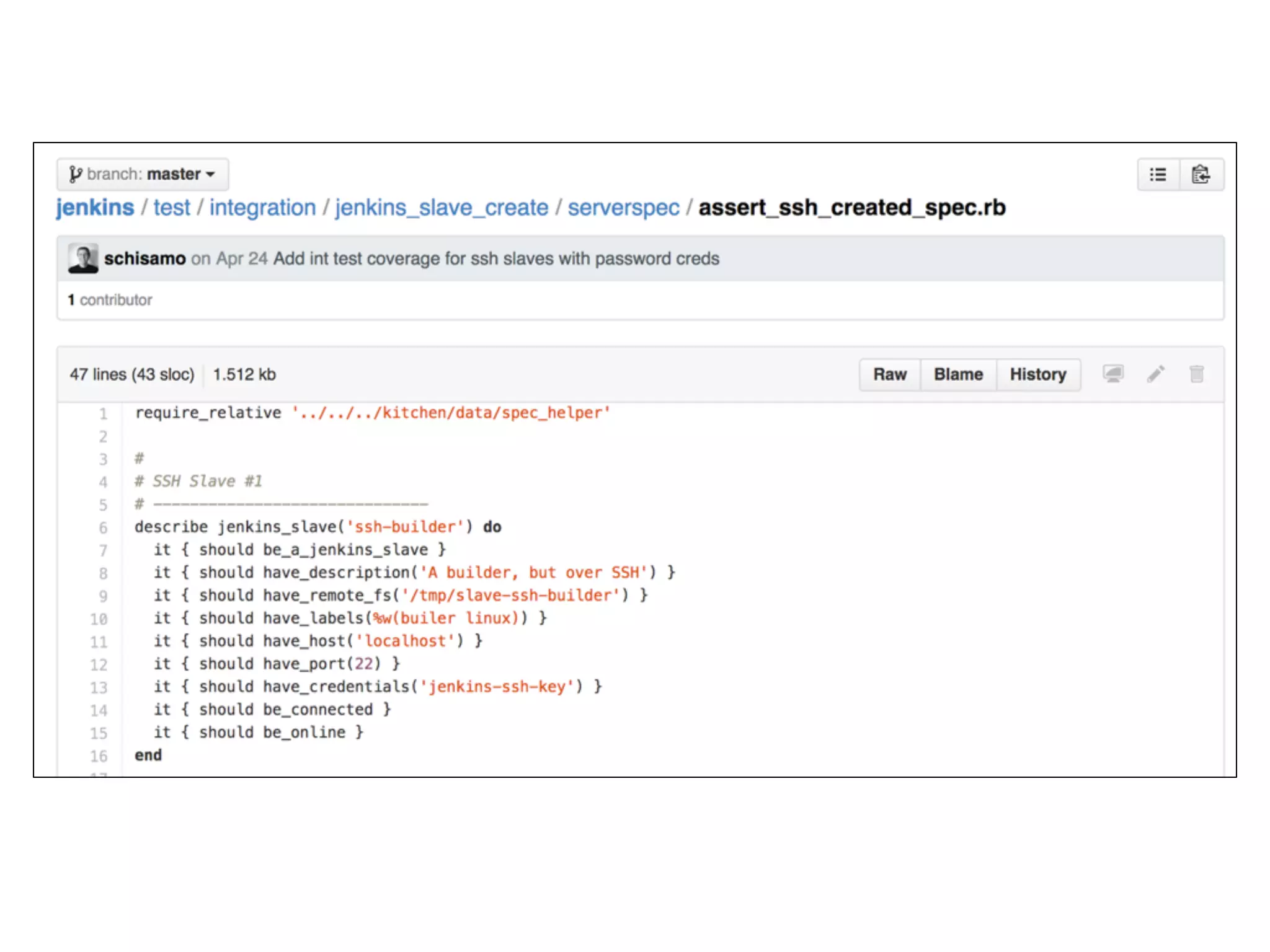Copy file path with clipboard icon
The width and height of the screenshot is (1270, 952).
(x=1201, y=175)
